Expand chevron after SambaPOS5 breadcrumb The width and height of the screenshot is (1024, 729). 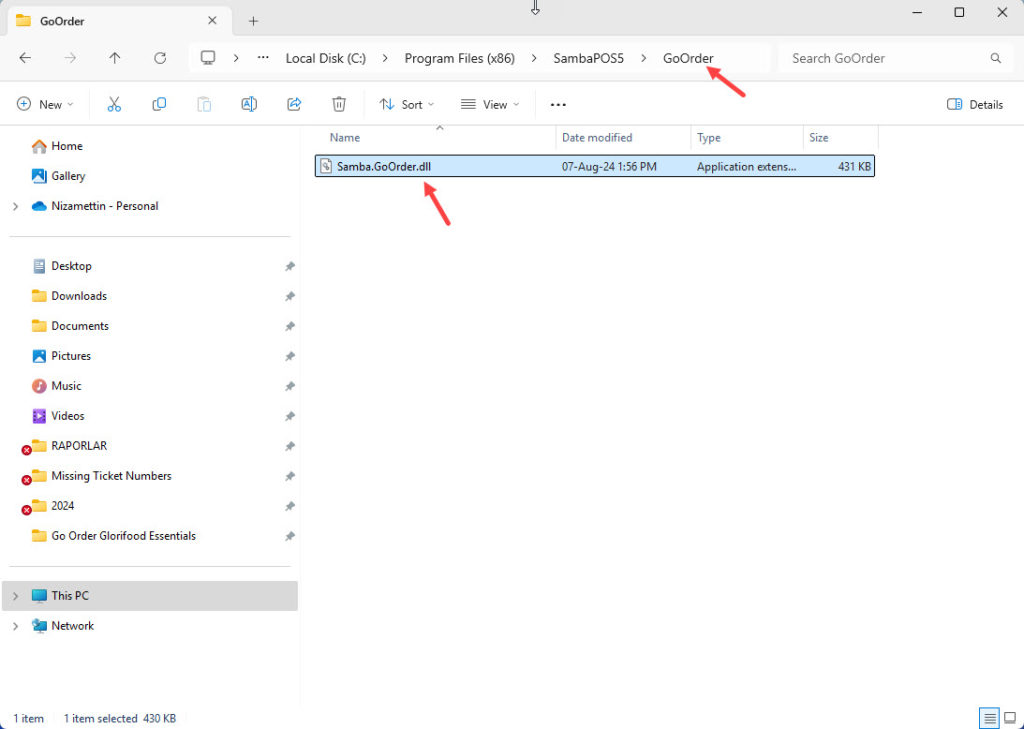point(644,58)
